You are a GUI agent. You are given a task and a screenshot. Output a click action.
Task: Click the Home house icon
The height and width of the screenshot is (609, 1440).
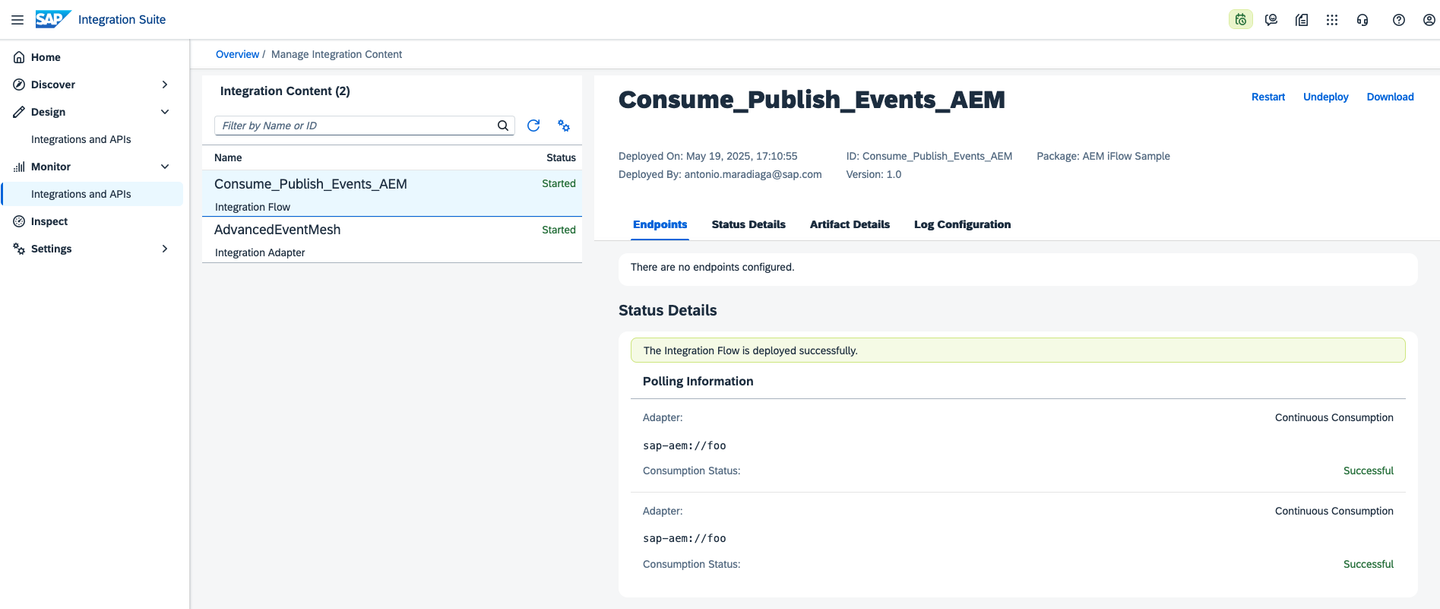(19, 58)
